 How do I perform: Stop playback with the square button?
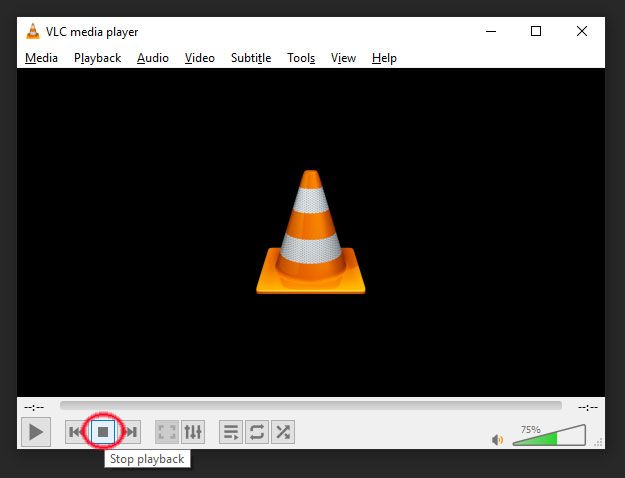(x=103, y=432)
